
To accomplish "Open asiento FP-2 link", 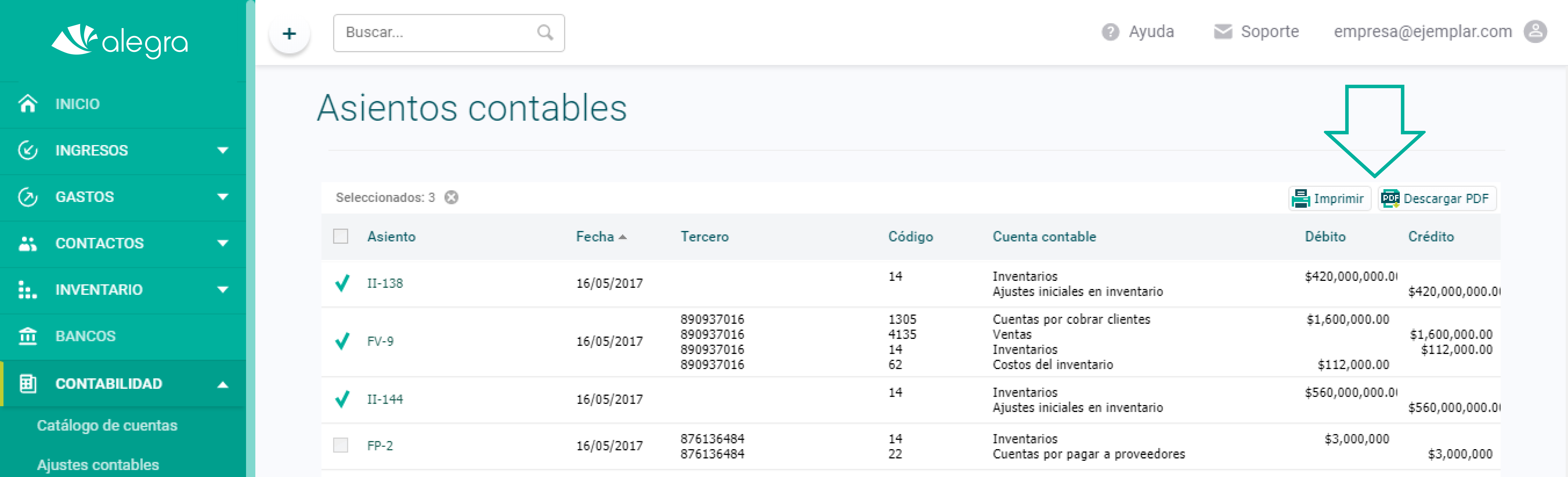I will tap(380, 446).
